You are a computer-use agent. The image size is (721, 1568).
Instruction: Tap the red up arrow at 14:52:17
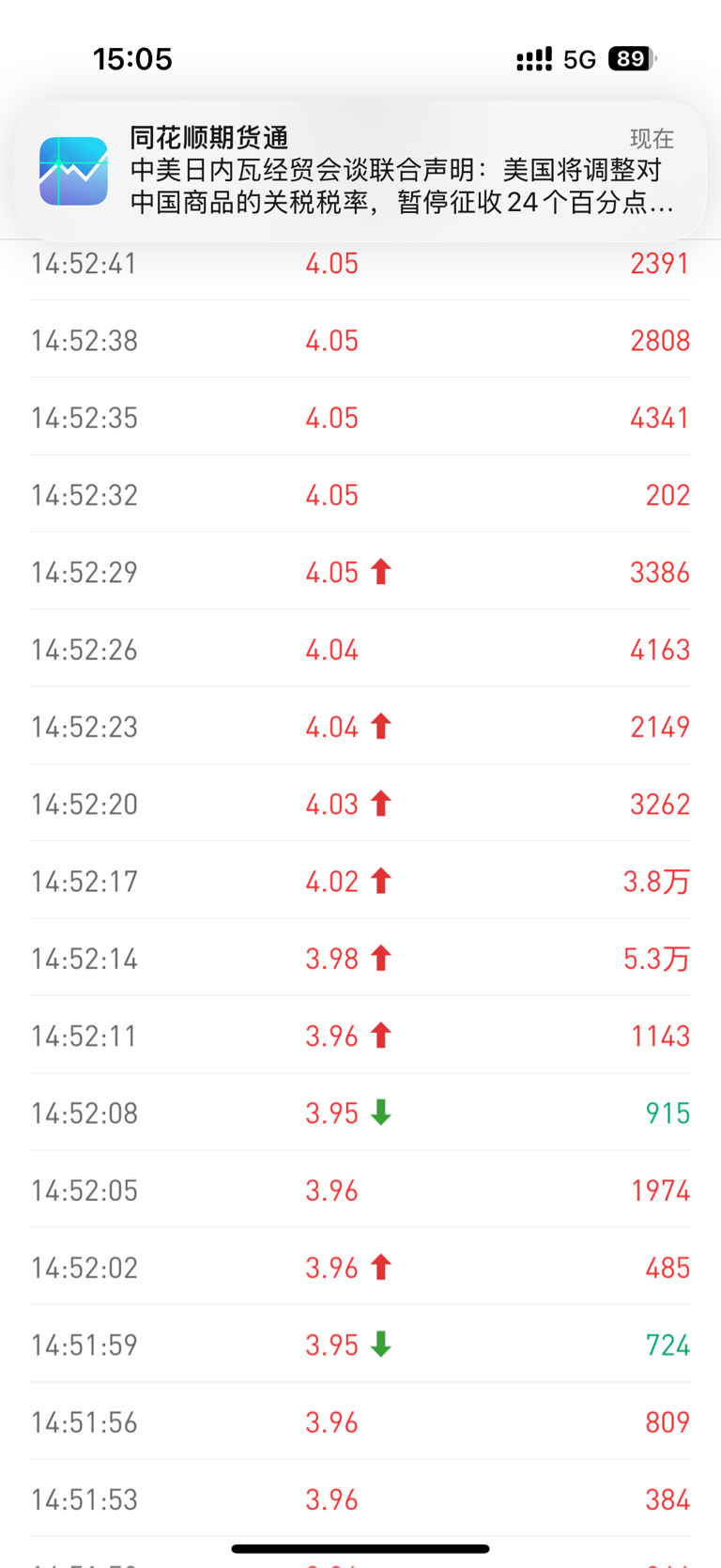[x=380, y=881]
